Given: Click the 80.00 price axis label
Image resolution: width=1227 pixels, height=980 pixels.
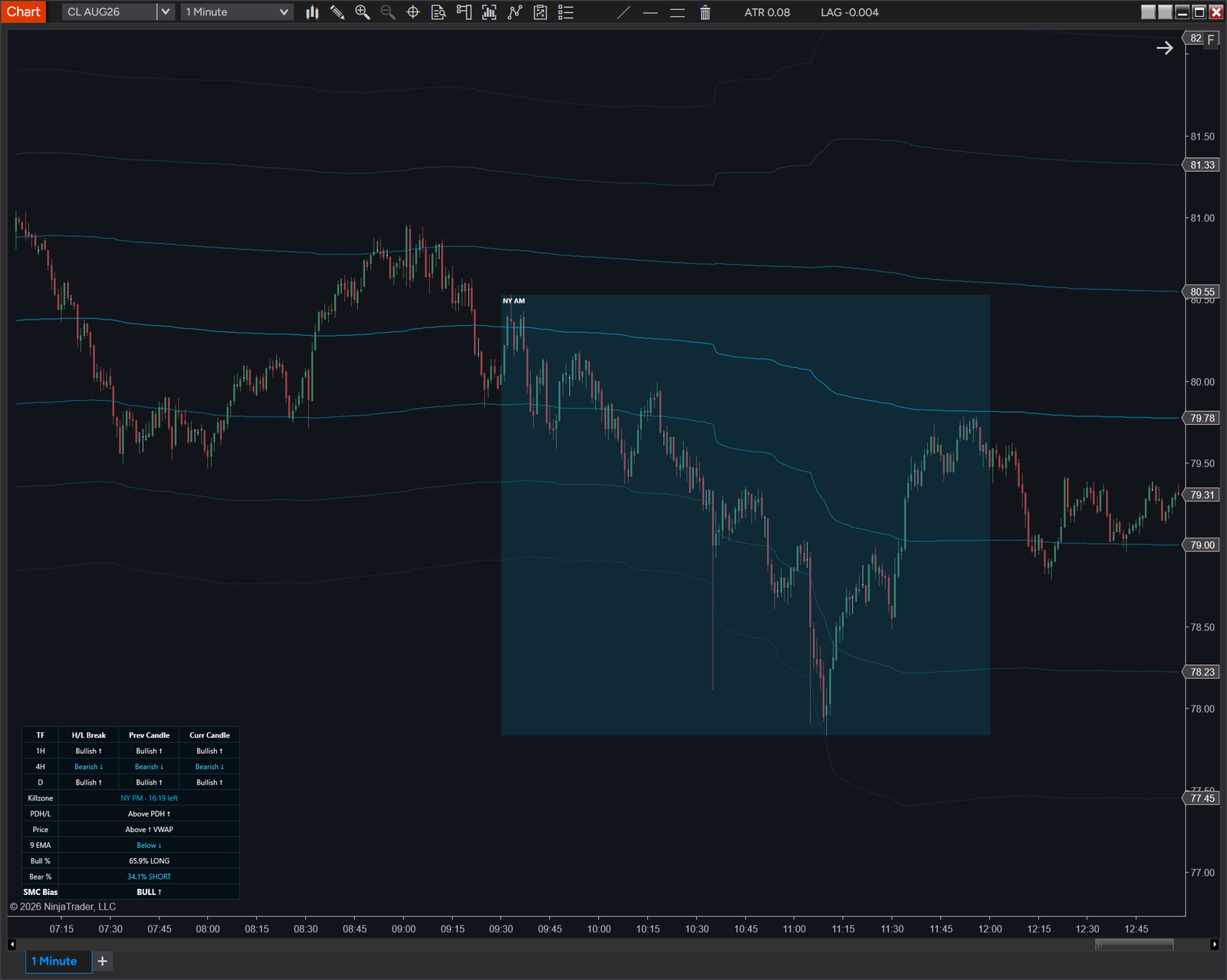Looking at the screenshot, I should pyautogui.click(x=1202, y=382).
